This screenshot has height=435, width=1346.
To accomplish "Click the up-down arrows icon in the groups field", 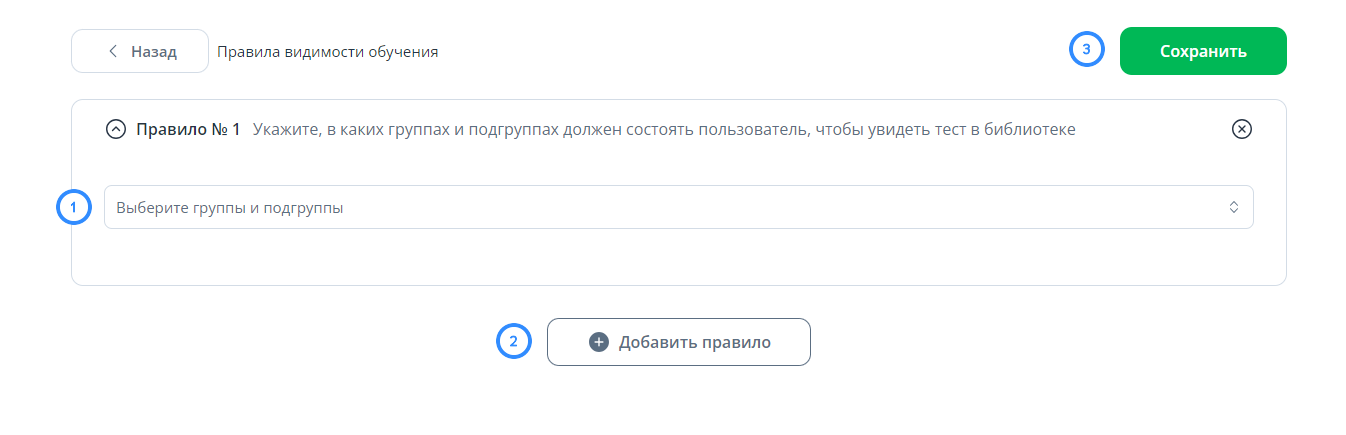I will (1234, 207).
